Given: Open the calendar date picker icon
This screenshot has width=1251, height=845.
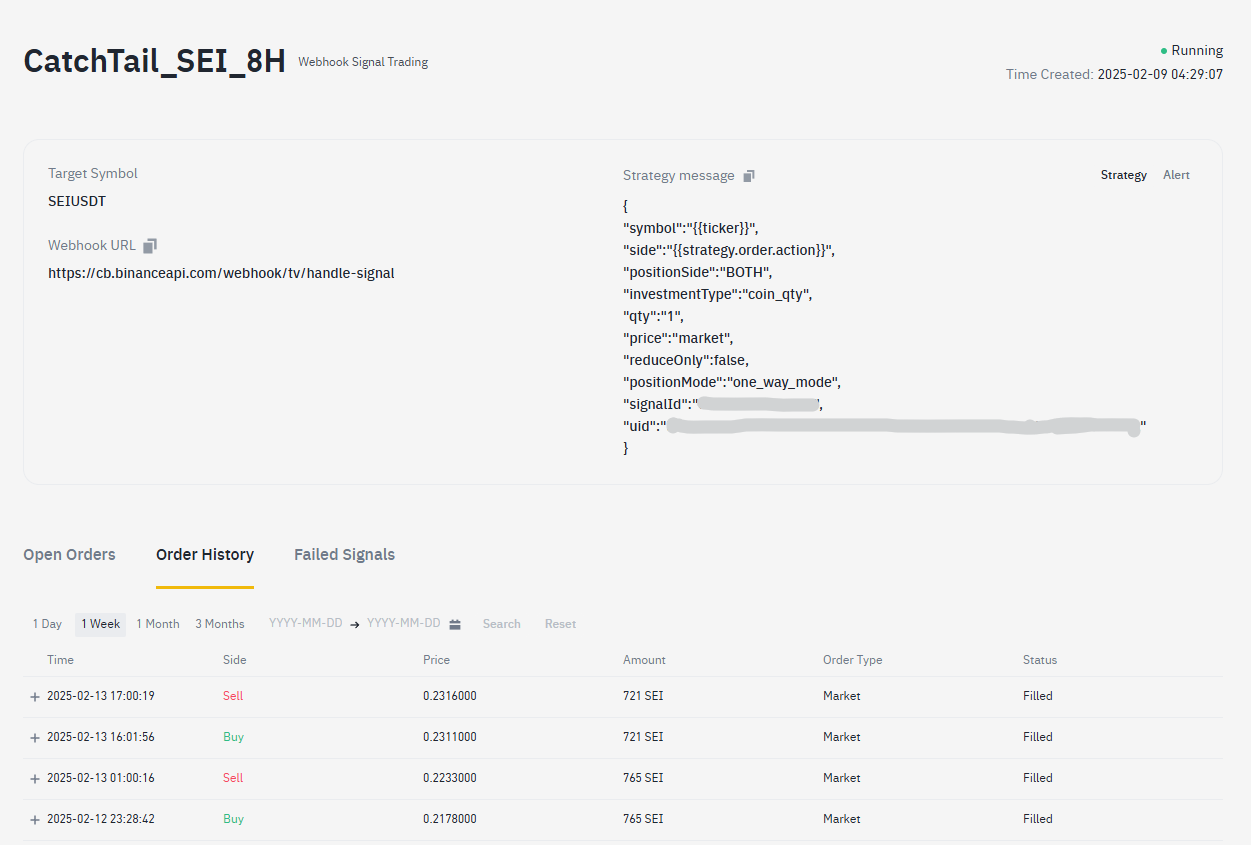Looking at the screenshot, I should (455, 624).
